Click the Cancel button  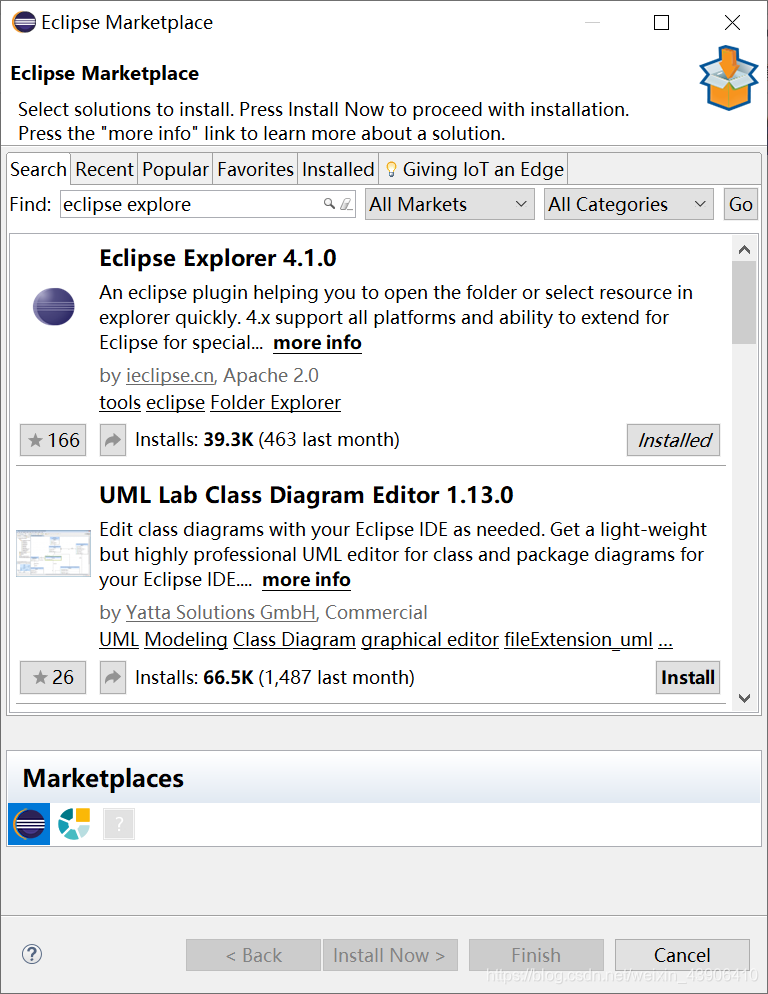click(x=682, y=955)
